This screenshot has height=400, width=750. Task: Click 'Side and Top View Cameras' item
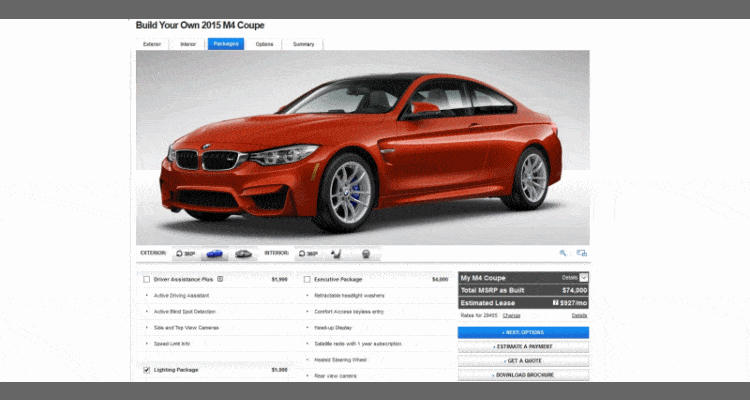(x=186, y=328)
